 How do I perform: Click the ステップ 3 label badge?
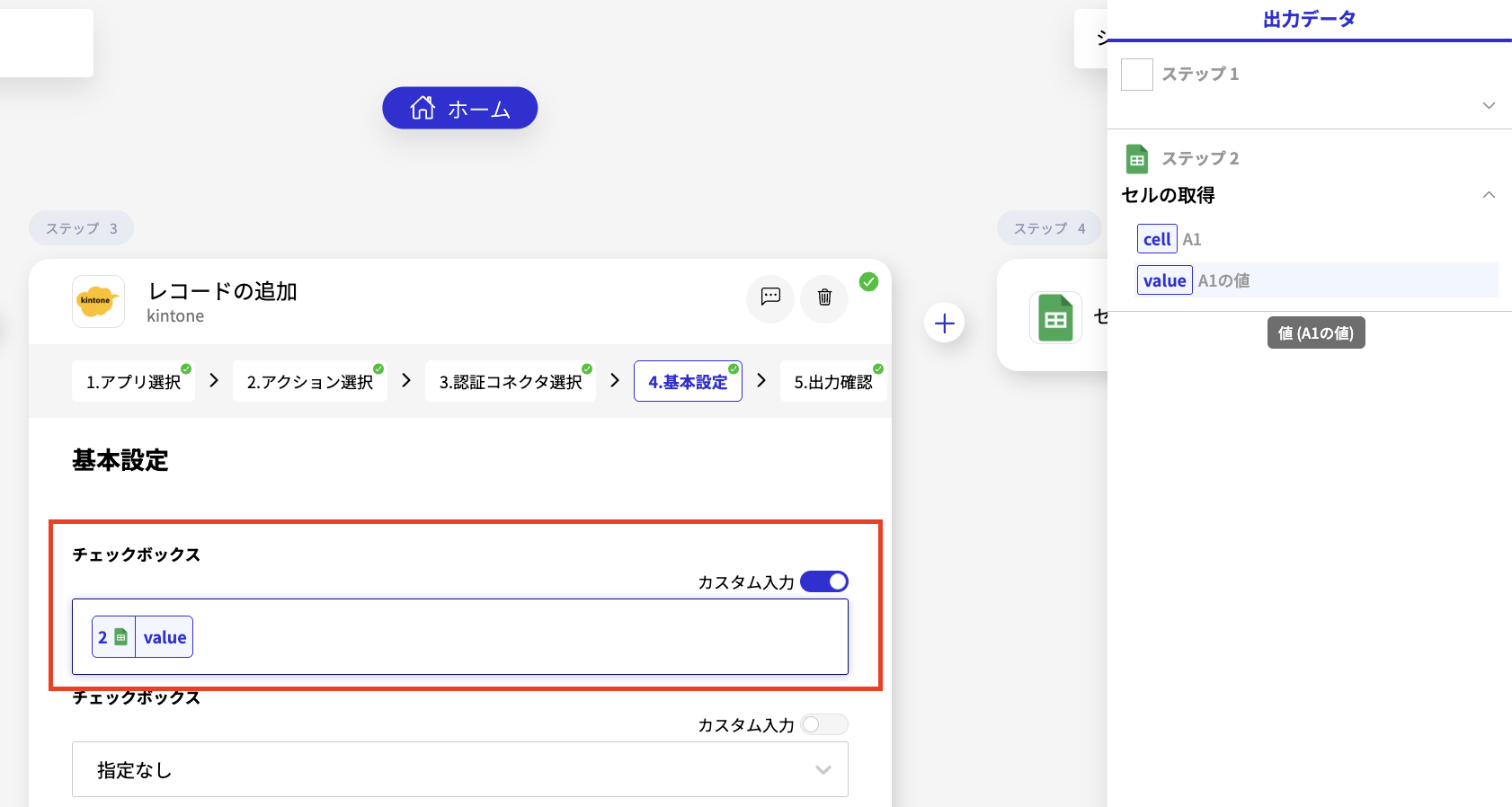(81, 228)
